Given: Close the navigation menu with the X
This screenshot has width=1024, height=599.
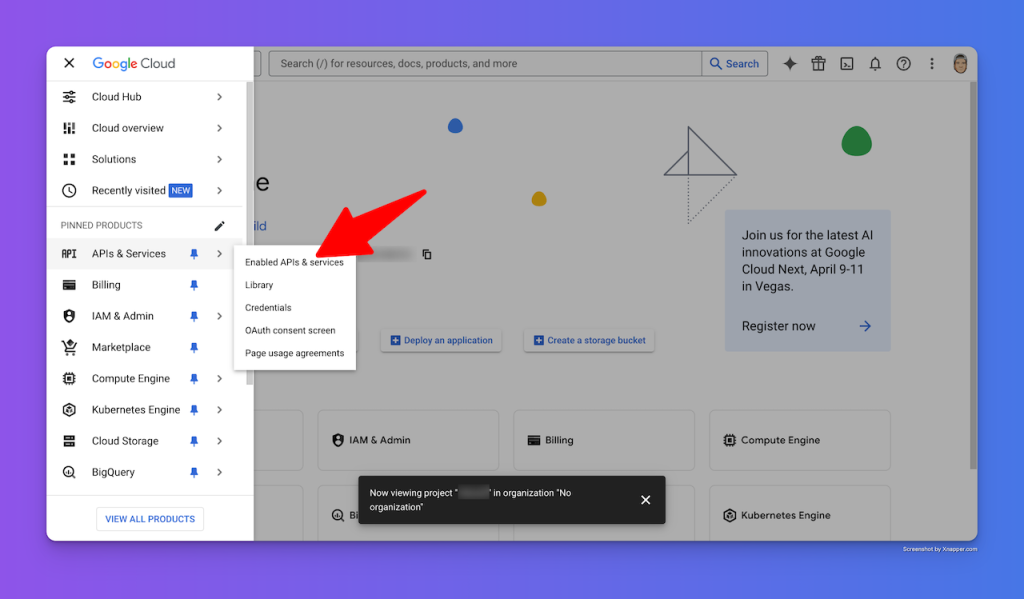Looking at the screenshot, I should coord(69,63).
